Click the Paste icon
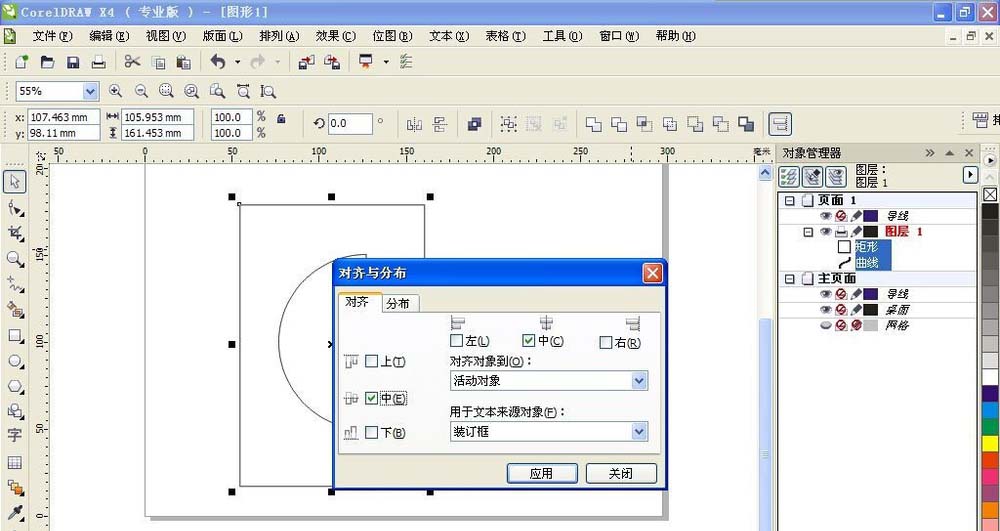Viewport: 1000px width, 531px height. pos(184,62)
